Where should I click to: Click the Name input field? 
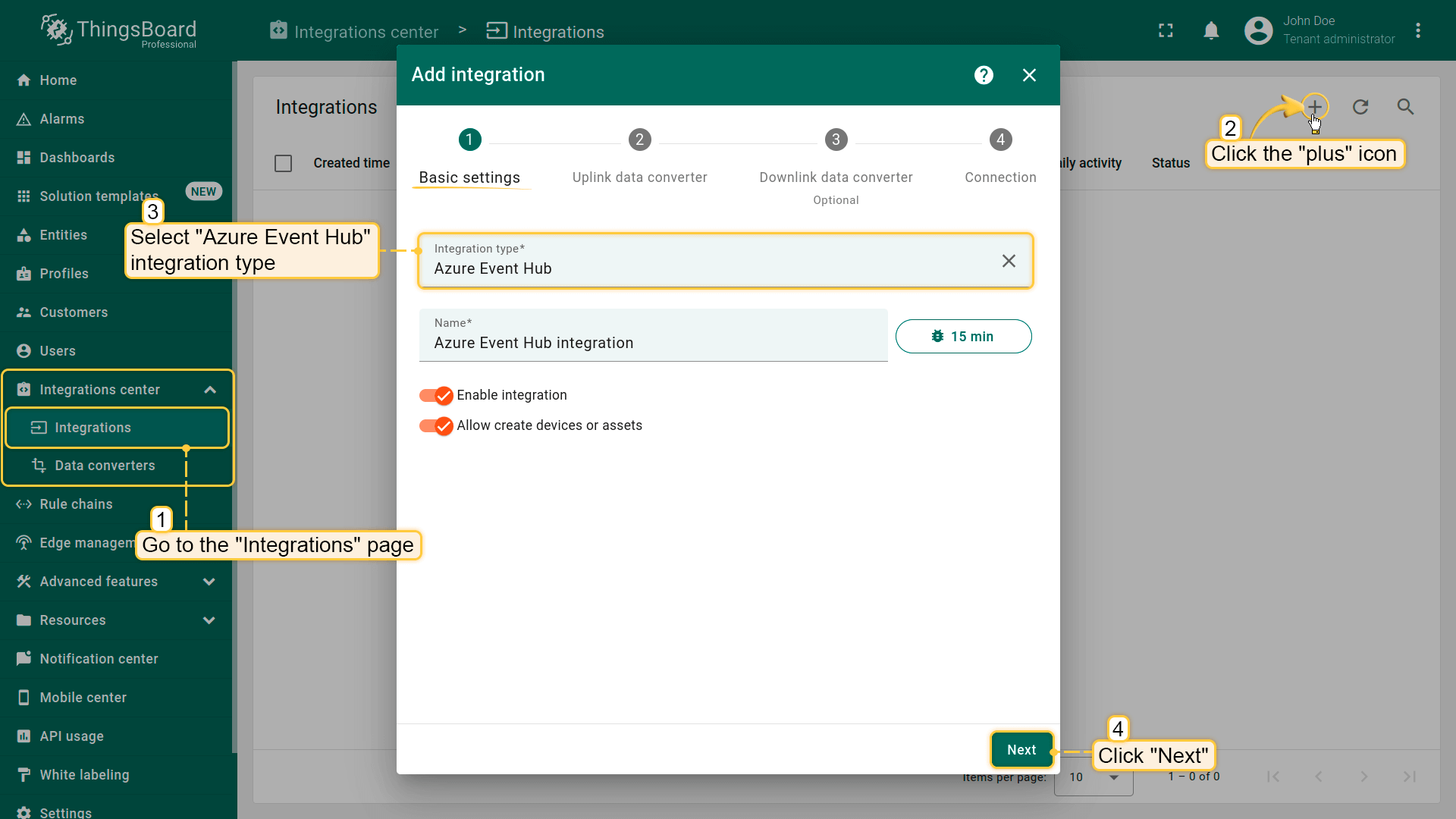(652, 343)
